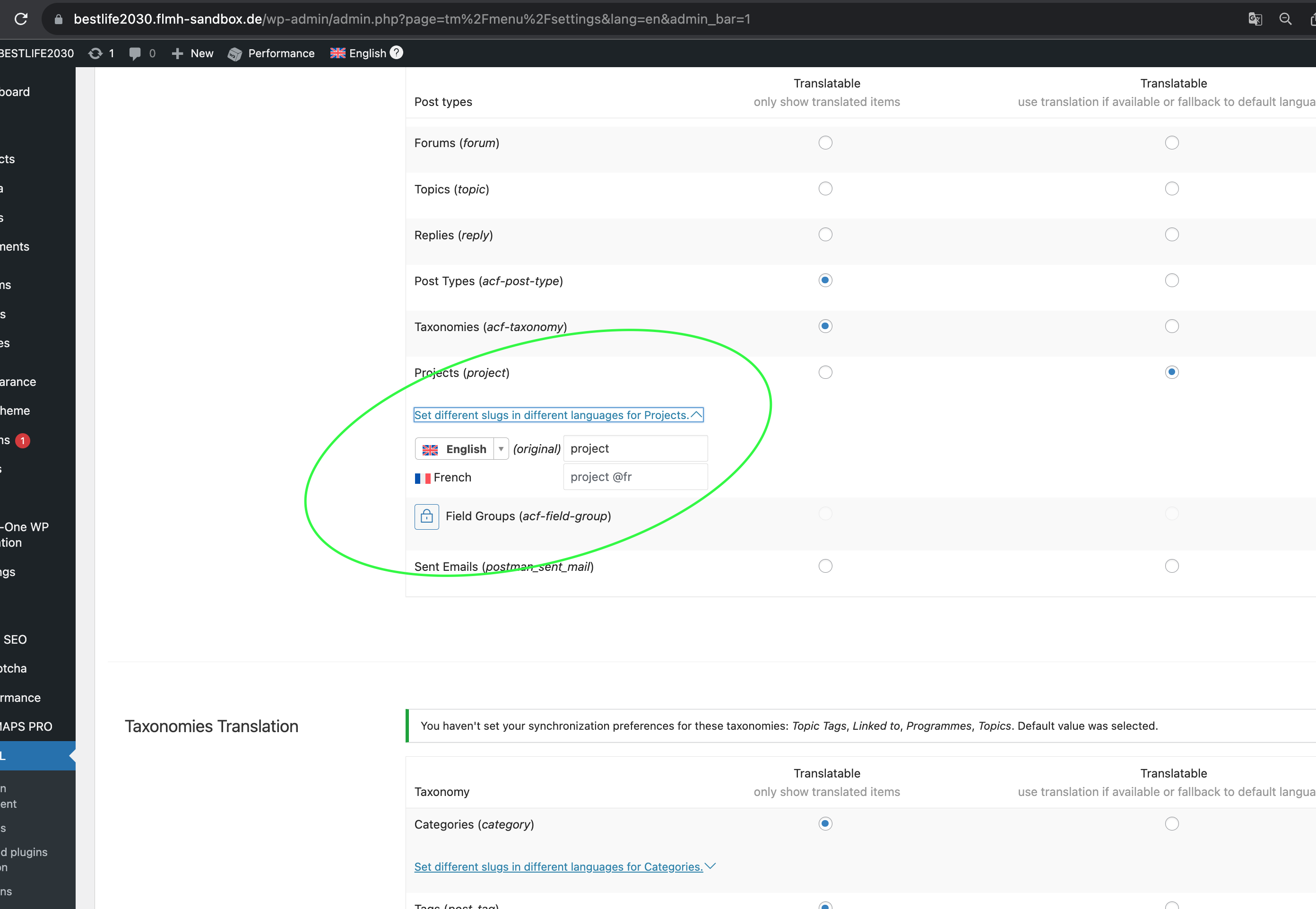Click the BESTLIFE2030 site name link
This screenshot has width=1316, height=909.
click(x=37, y=53)
